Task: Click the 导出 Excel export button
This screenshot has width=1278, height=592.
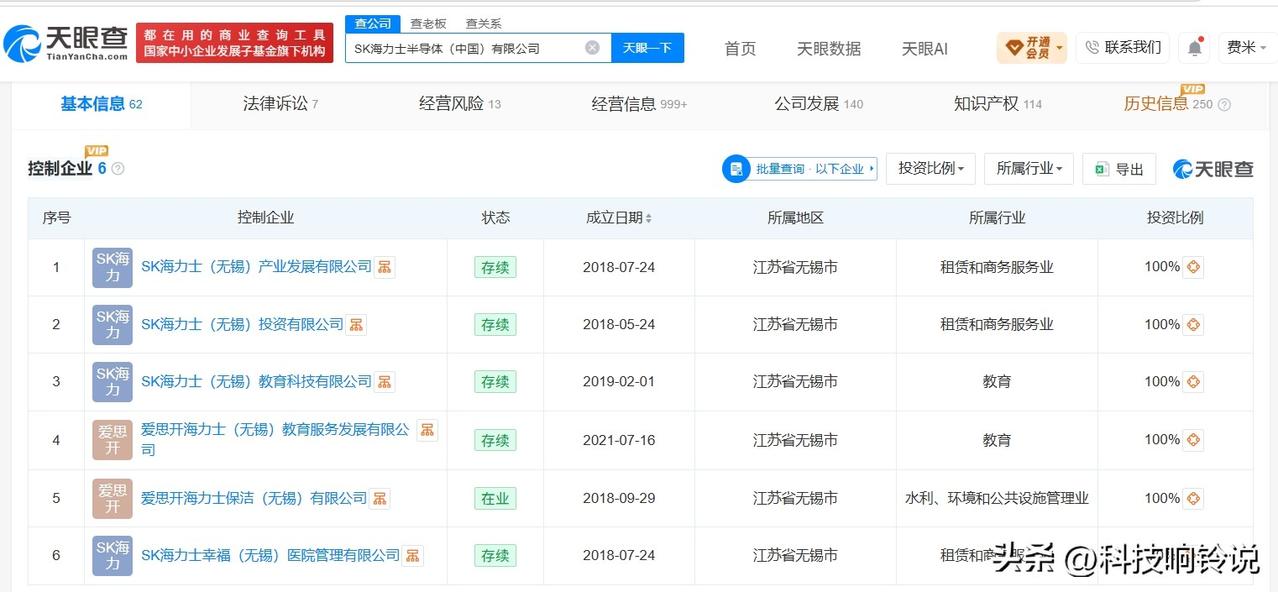Action: point(1119,169)
